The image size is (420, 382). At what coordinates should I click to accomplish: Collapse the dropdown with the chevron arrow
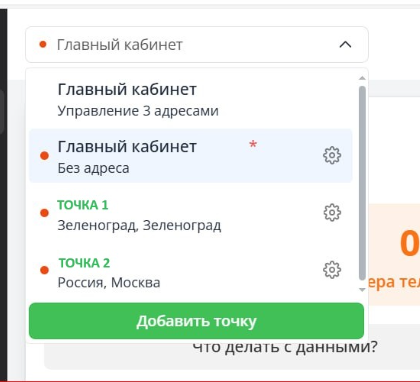(345, 44)
